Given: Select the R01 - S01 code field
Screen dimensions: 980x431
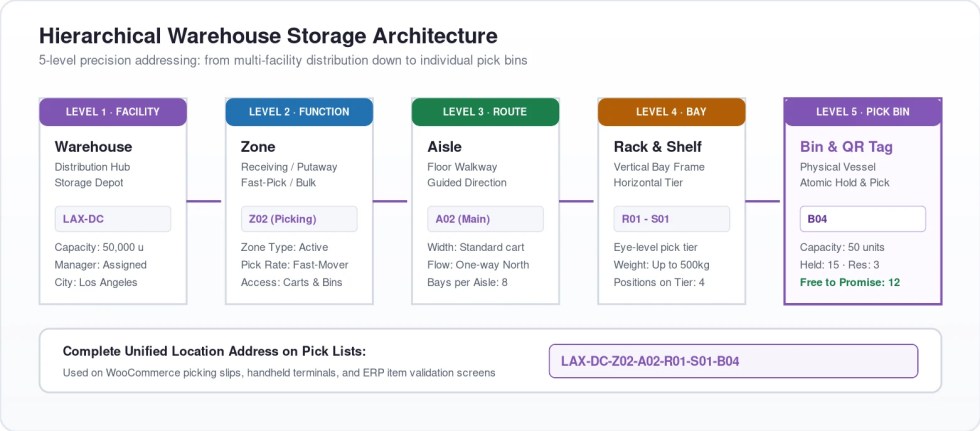Looking at the screenshot, I should point(671,219).
